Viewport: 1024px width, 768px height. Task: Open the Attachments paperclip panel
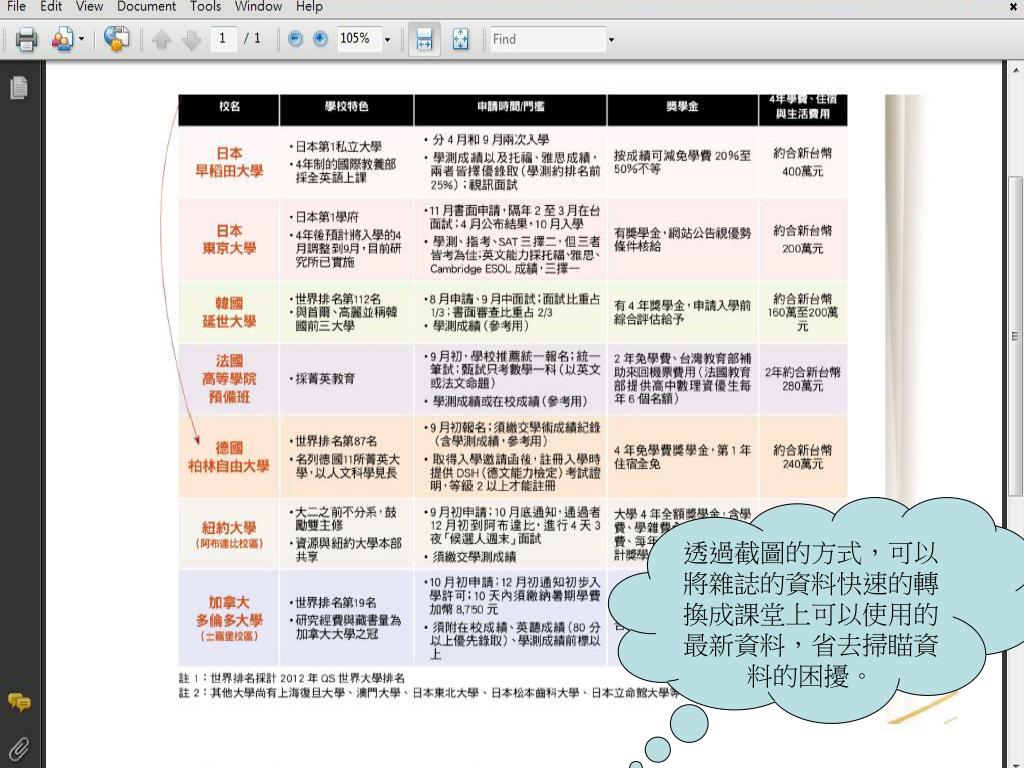pos(19,749)
